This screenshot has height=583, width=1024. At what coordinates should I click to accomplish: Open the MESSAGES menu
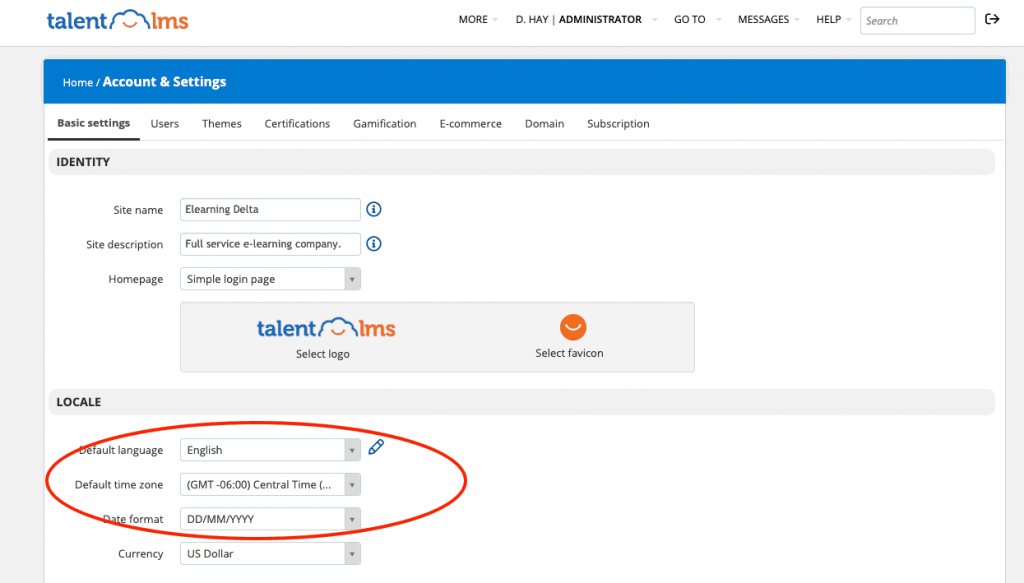764,18
